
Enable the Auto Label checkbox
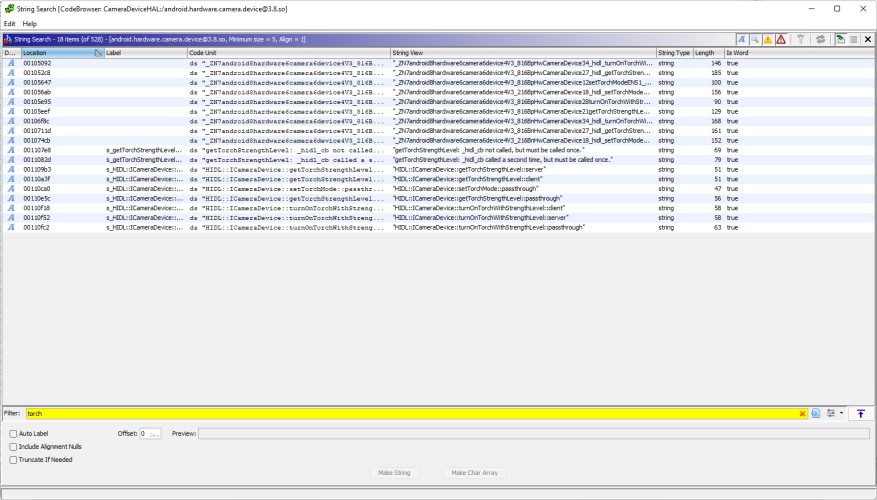[13, 433]
